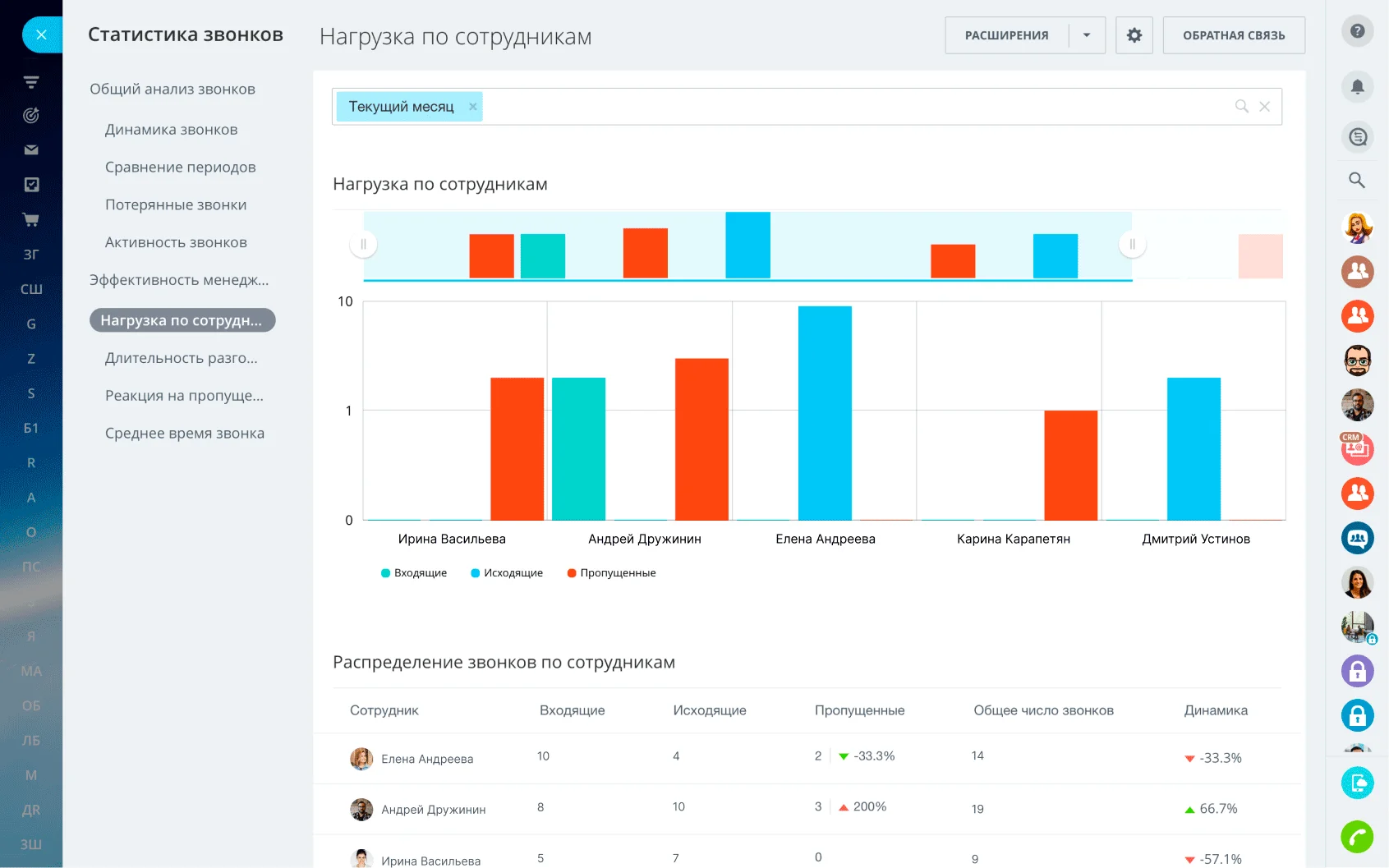This screenshot has width=1389, height=868.
Task: Switch to the Динамика звонков section
Action: [x=171, y=129]
